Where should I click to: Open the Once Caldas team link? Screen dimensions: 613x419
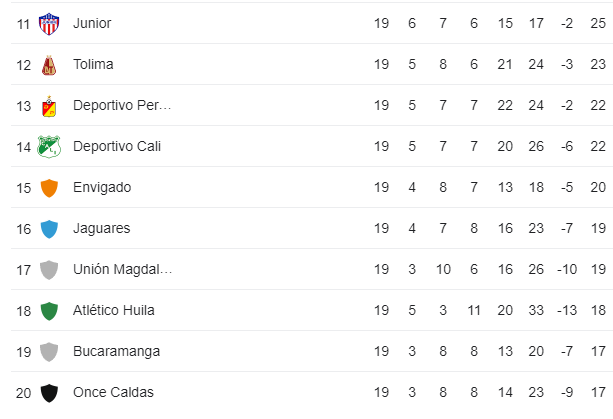pyautogui.click(x=113, y=392)
